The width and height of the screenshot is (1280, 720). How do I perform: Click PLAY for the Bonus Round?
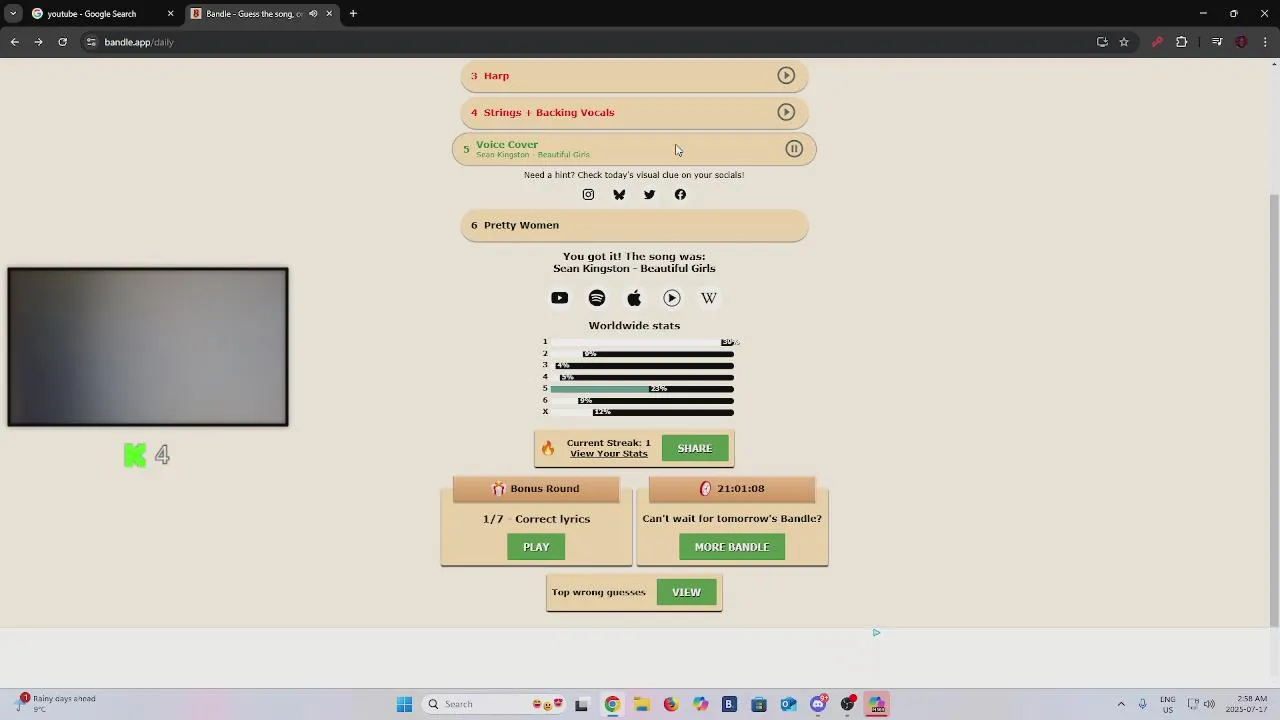pos(536,547)
